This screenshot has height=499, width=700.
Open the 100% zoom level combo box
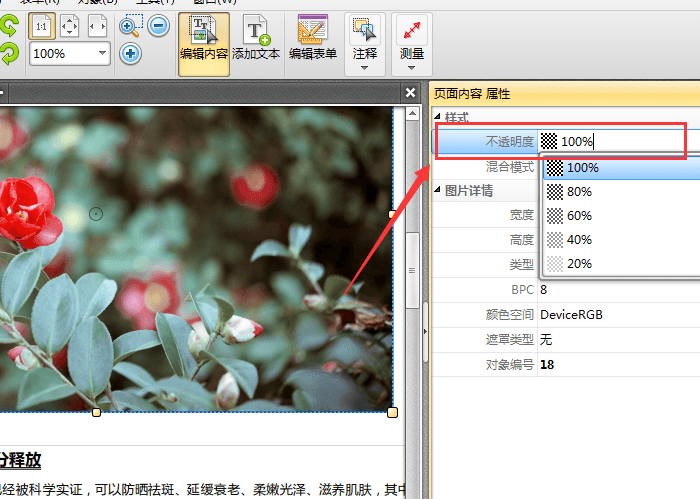click(70, 54)
